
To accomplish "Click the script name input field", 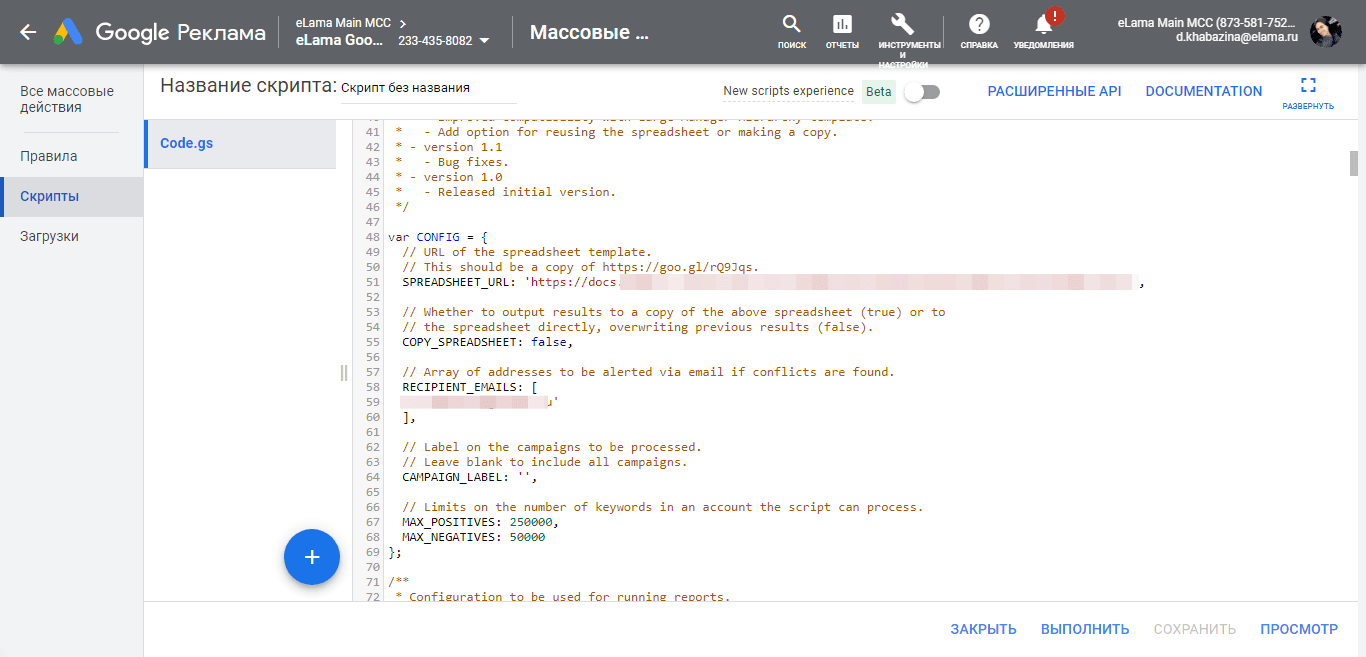I will click(x=428, y=89).
